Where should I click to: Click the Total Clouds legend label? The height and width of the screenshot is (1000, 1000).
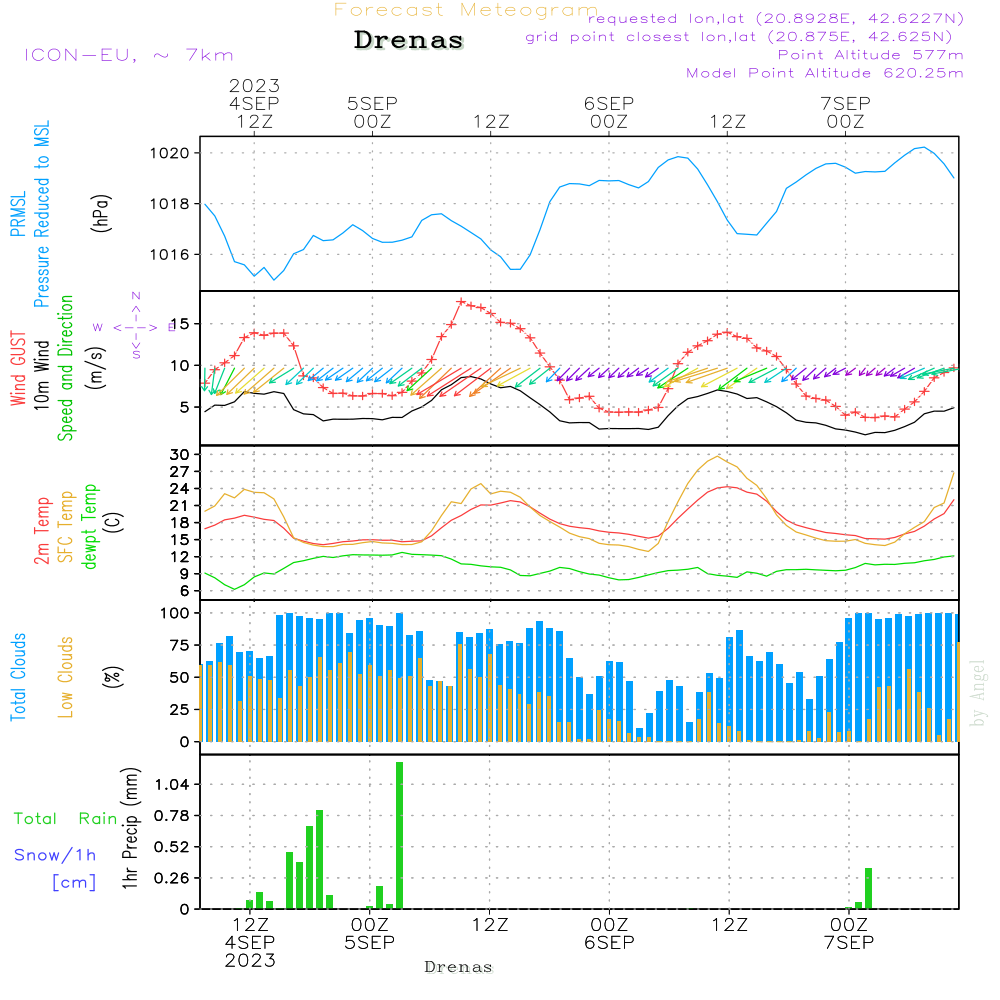(x=18, y=677)
